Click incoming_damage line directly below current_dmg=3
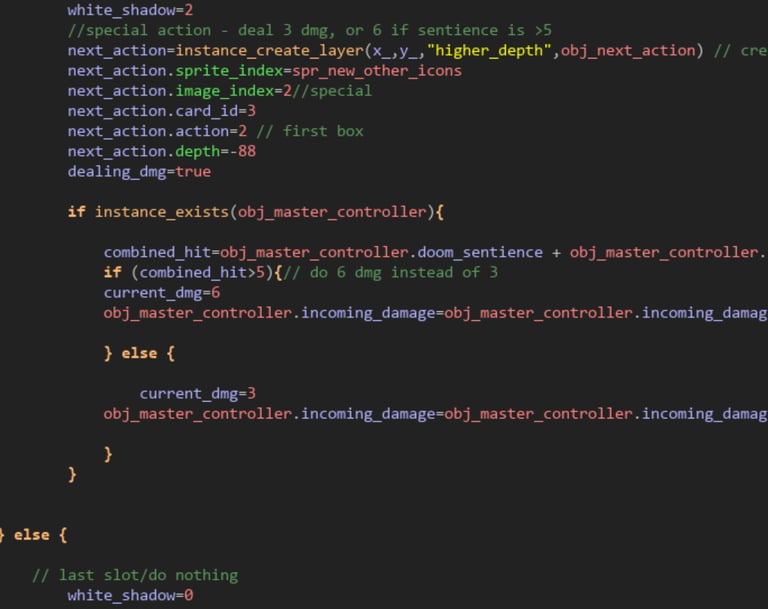Screen dimensions: 768x609 click(x=435, y=414)
